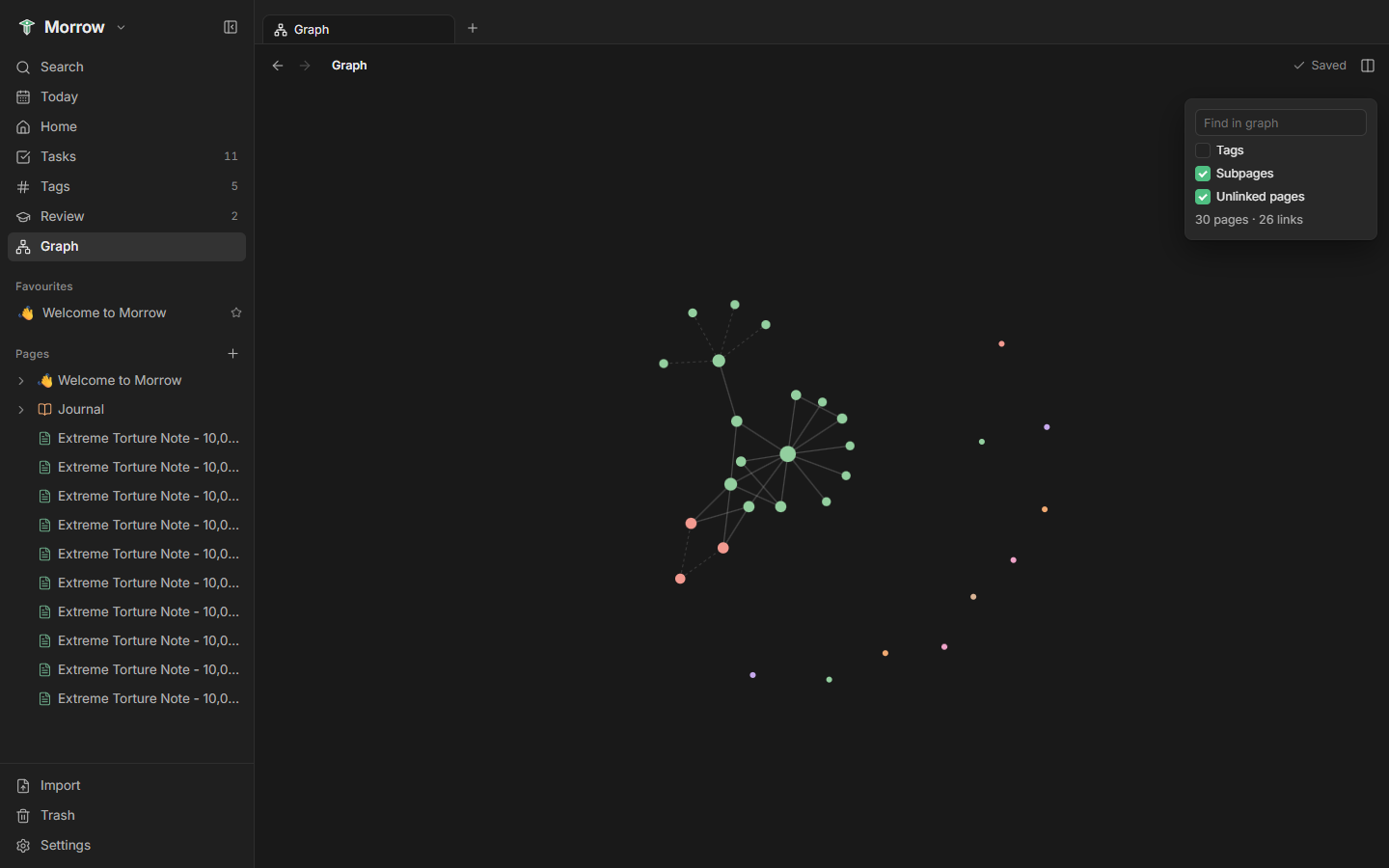The image size is (1389, 868).
Task: Click the Morrow logo icon
Action: 26,27
